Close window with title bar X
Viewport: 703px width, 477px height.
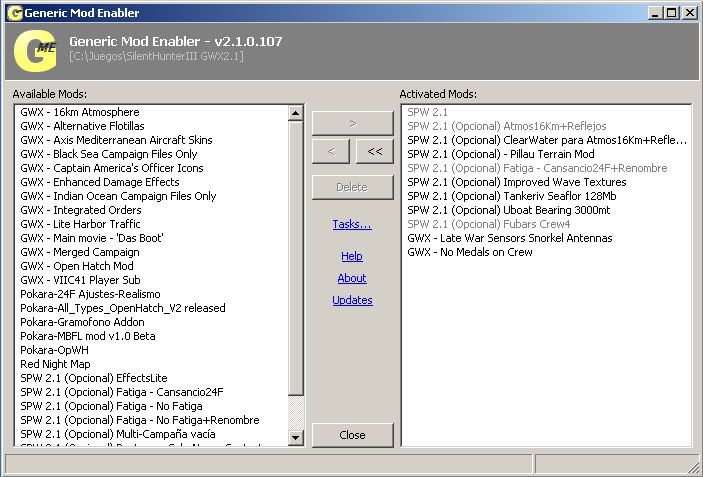[689, 13]
